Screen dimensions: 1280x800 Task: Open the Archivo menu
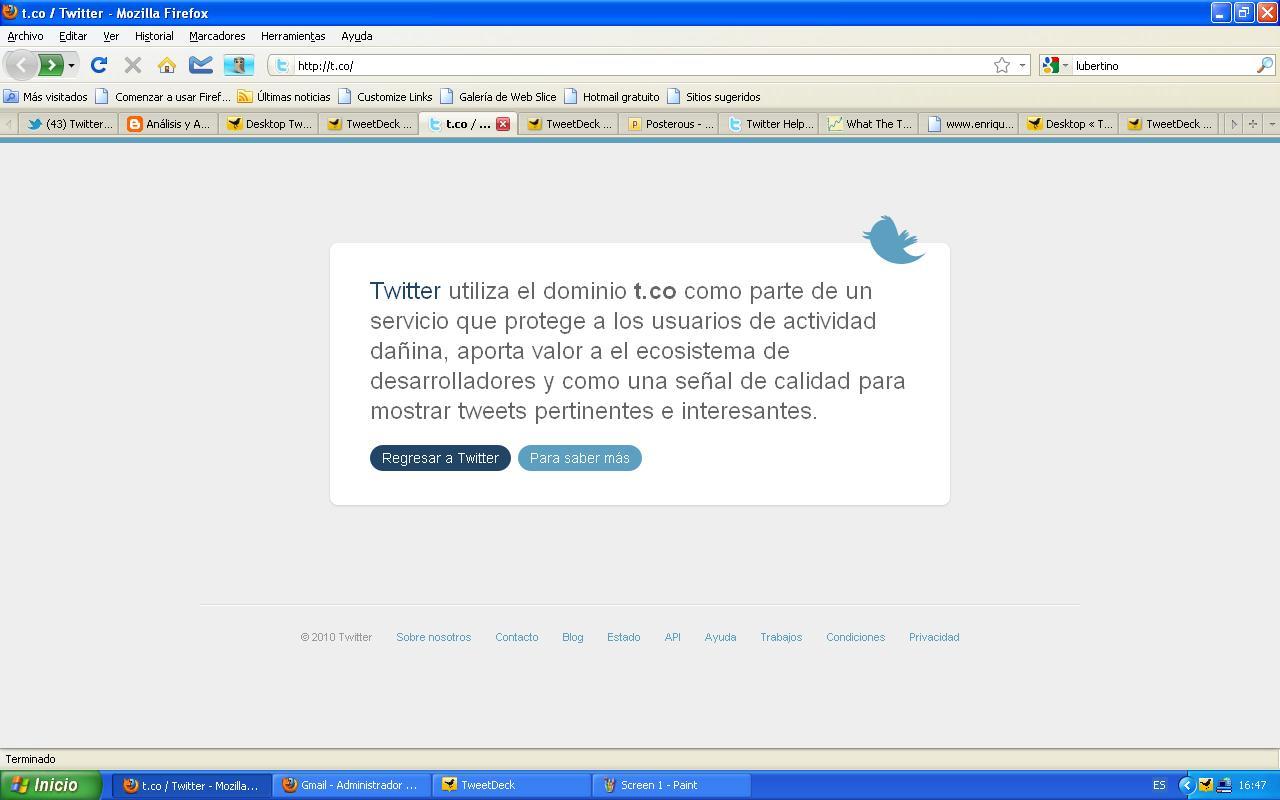coord(25,36)
